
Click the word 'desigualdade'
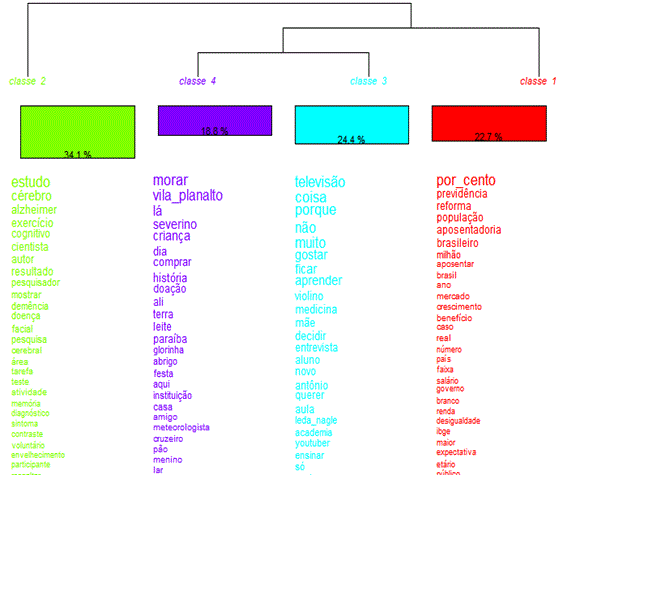458,421
